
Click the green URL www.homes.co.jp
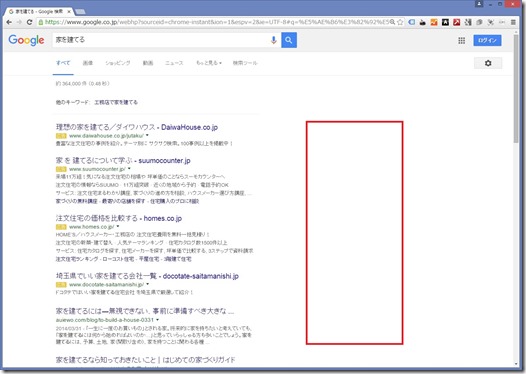click(x=92, y=226)
